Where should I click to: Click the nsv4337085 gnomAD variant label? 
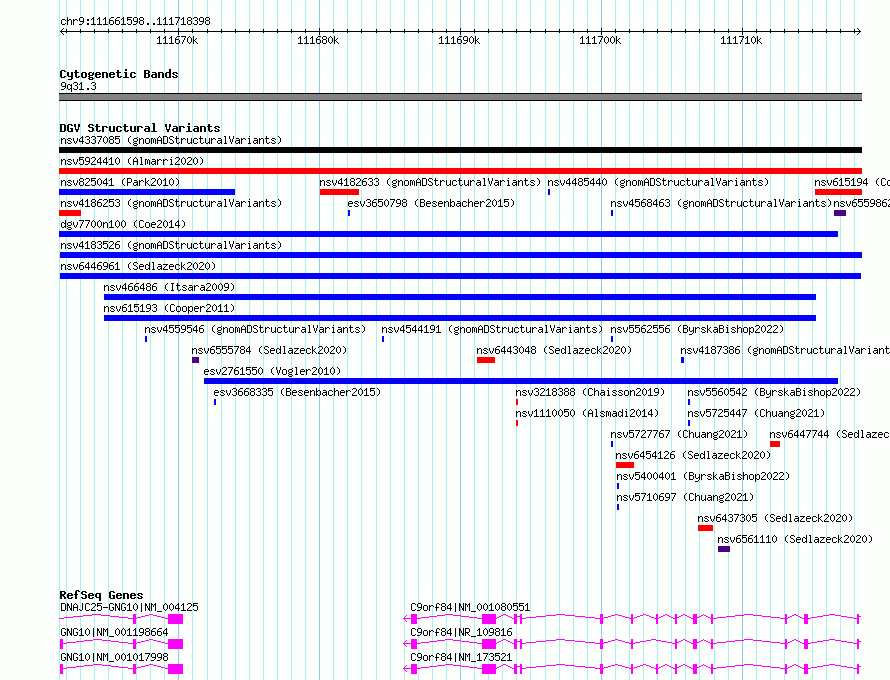pos(171,140)
